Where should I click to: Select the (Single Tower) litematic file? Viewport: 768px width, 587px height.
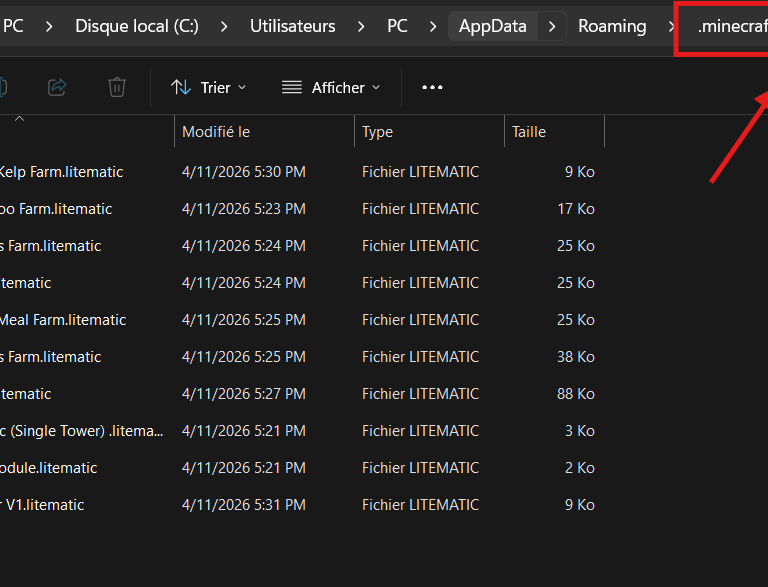80,431
